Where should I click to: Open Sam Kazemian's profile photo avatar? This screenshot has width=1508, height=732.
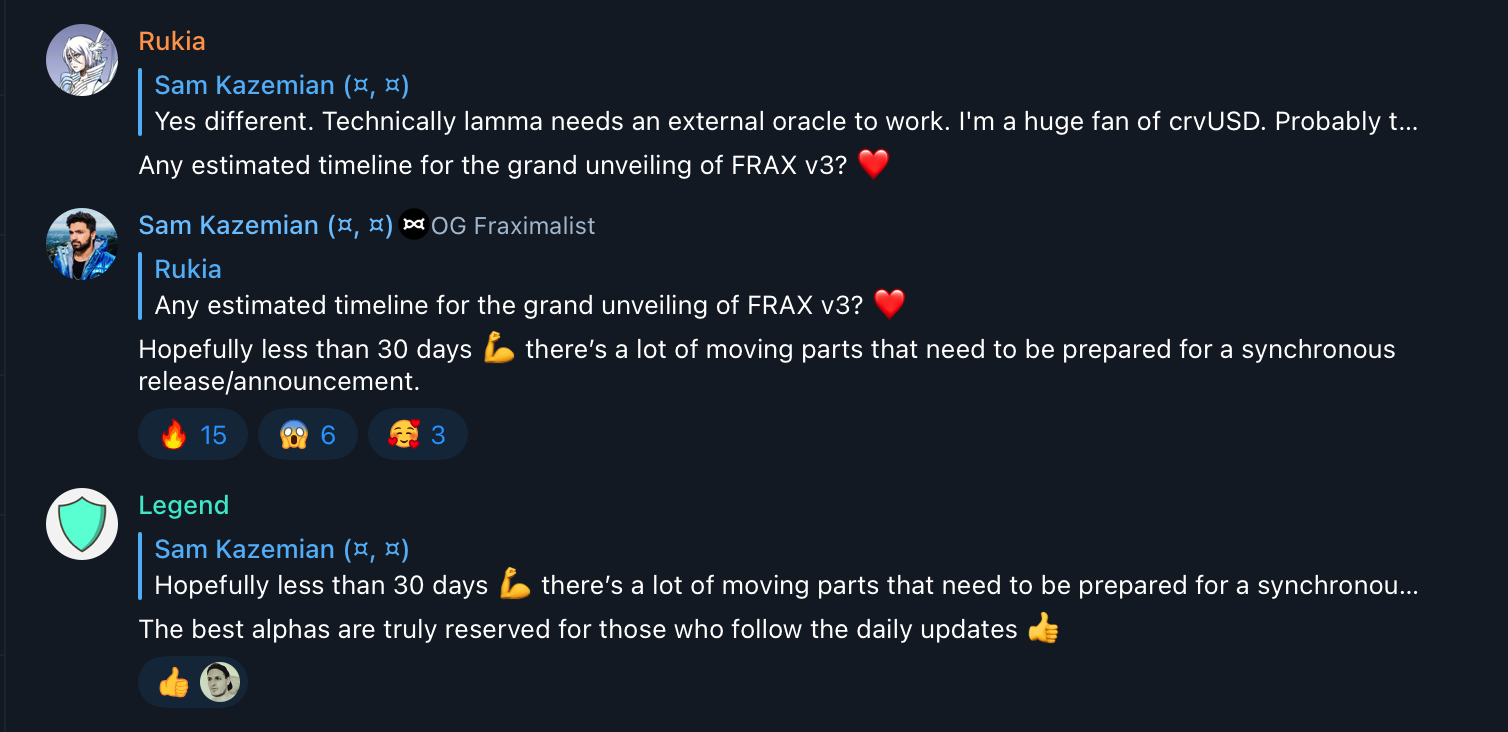coord(82,244)
